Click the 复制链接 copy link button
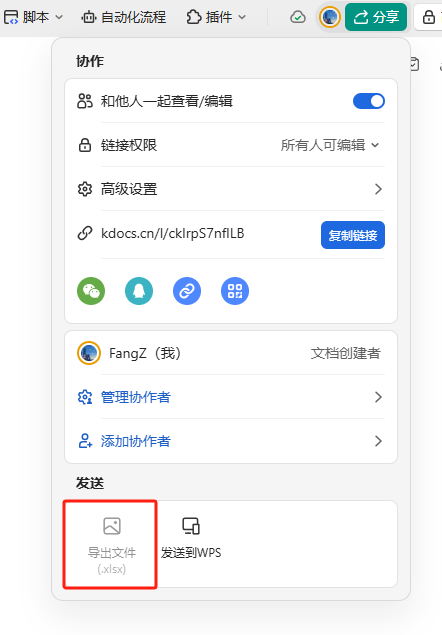The width and height of the screenshot is (442, 635). coord(353,235)
